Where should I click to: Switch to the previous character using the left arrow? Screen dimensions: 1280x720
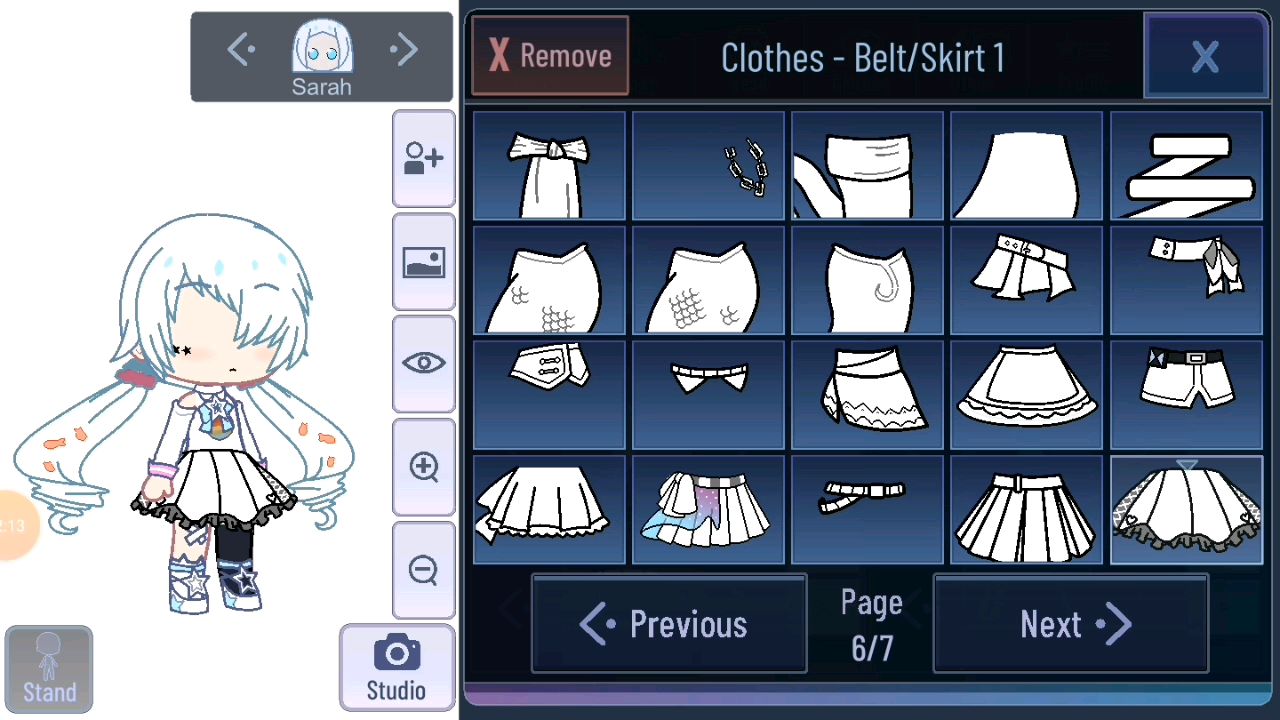240,49
